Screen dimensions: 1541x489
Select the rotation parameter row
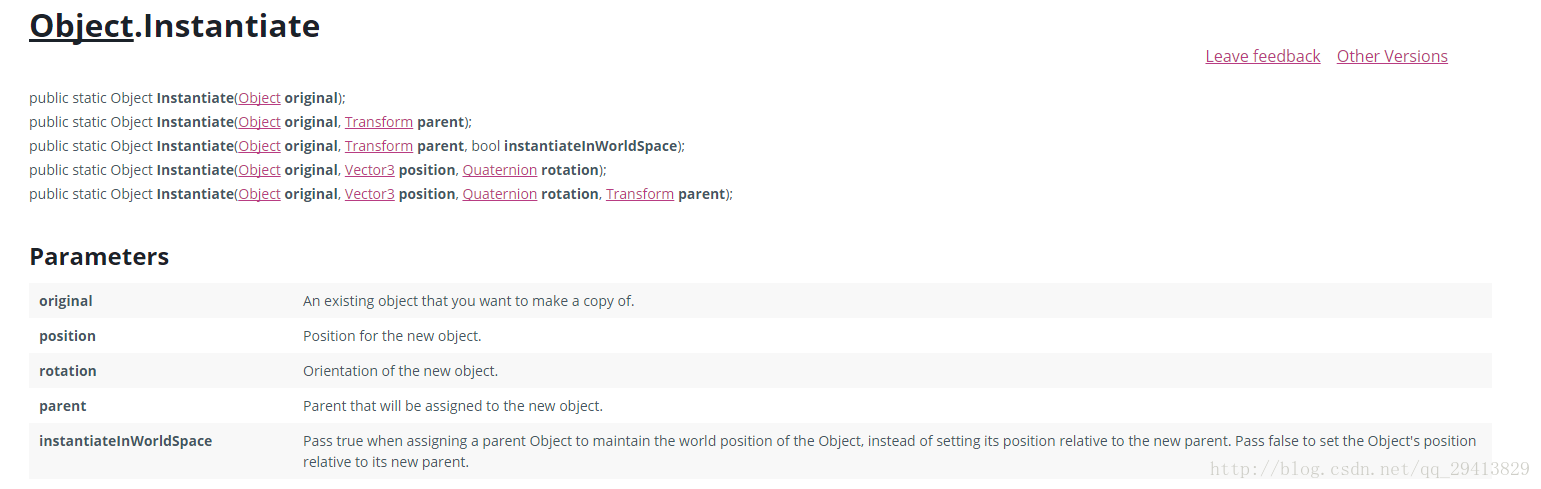pyautogui.click(x=760, y=371)
